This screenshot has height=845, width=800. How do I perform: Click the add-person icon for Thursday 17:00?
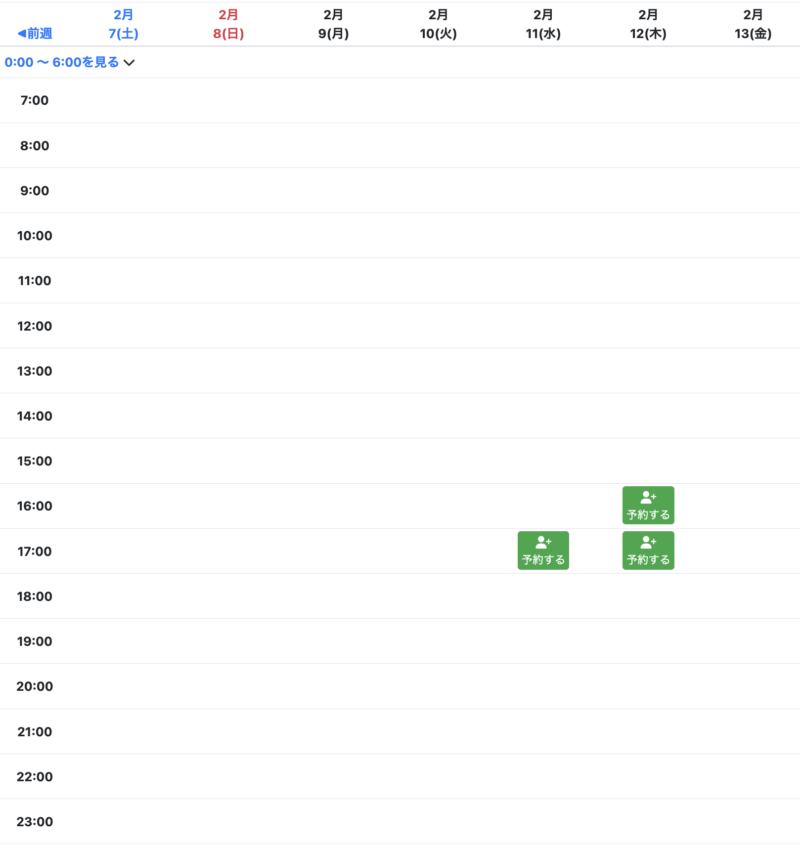pos(648,542)
